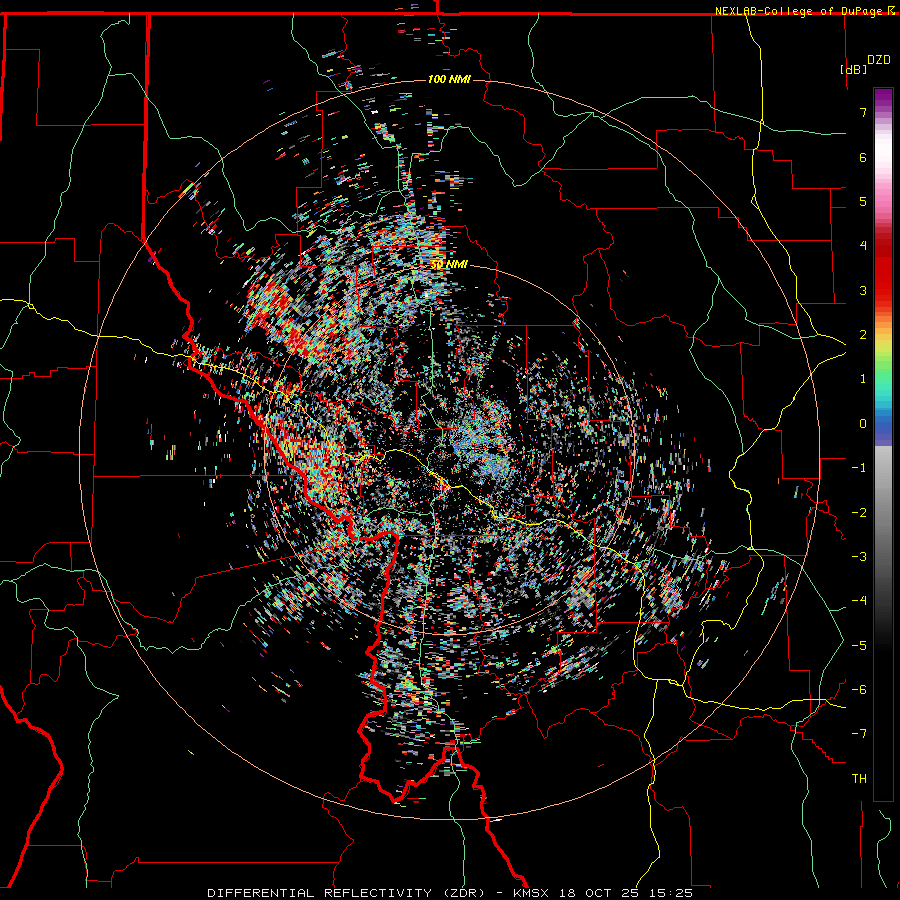Viewport: 900px width, 900px height.
Task: Pick the -4 label on color scale
Action: [859, 600]
